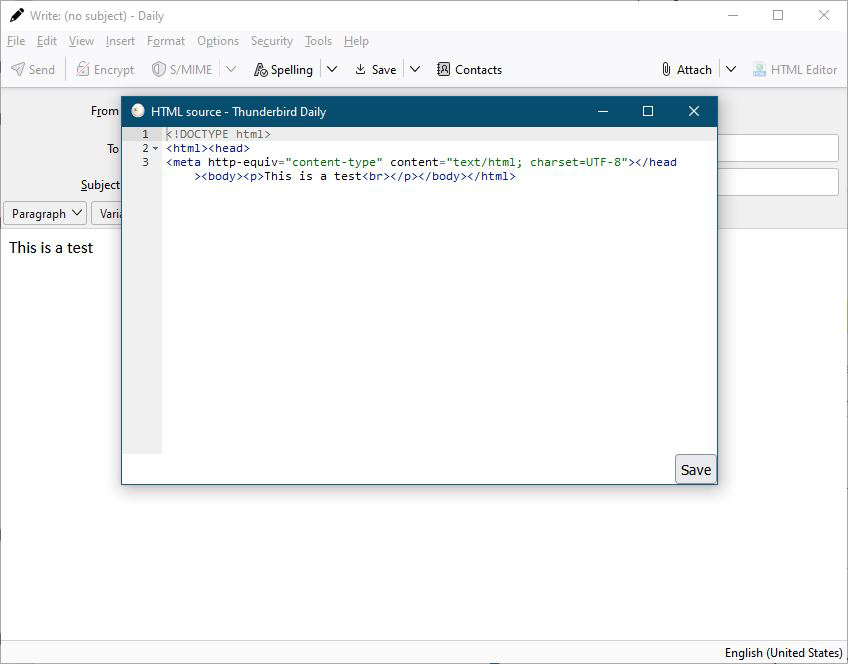Expand the Spelling language dropdown arrow
Image resolution: width=848 pixels, height=664 pixels.
tap(333, 70)
